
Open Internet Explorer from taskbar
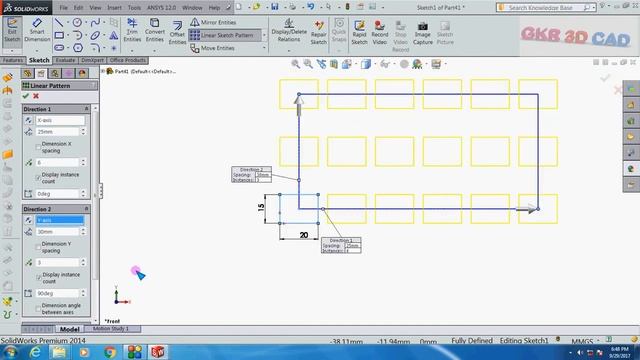[35, 352]
